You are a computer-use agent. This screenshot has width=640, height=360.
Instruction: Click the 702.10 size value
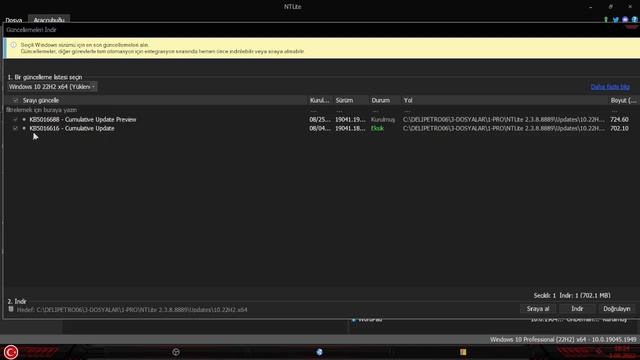coord(619,128)
